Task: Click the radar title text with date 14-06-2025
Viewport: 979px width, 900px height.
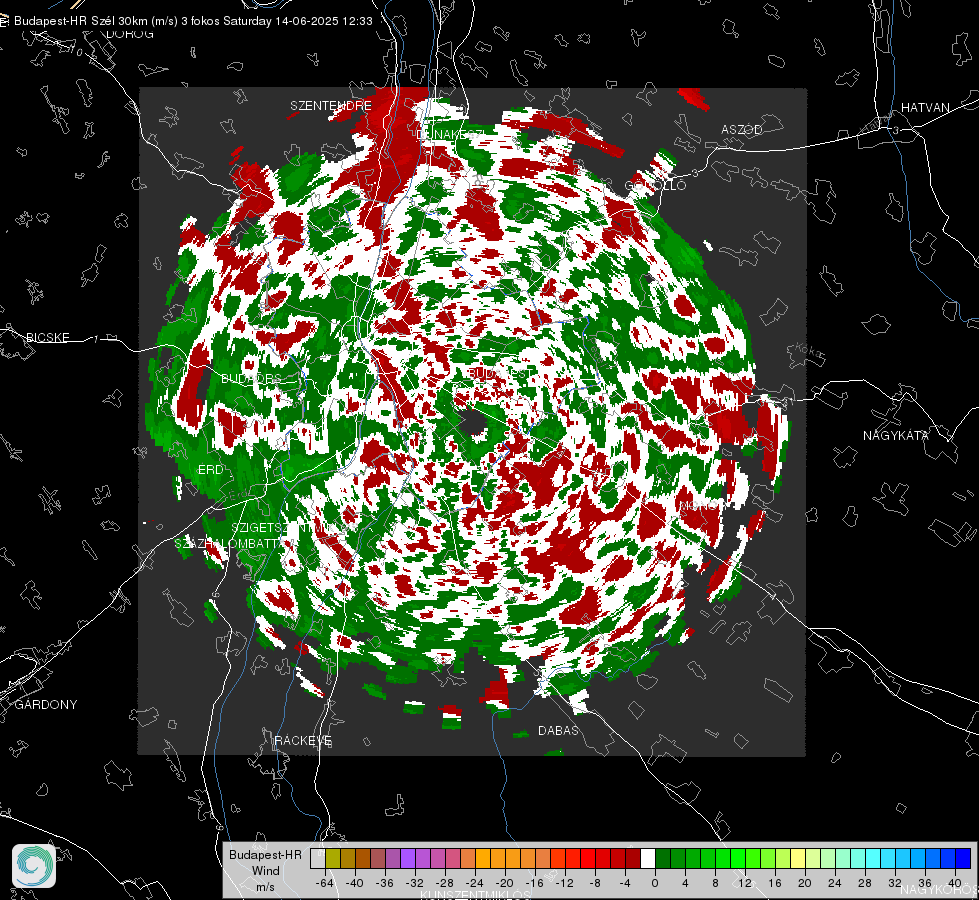Action: tap(193, 21)
